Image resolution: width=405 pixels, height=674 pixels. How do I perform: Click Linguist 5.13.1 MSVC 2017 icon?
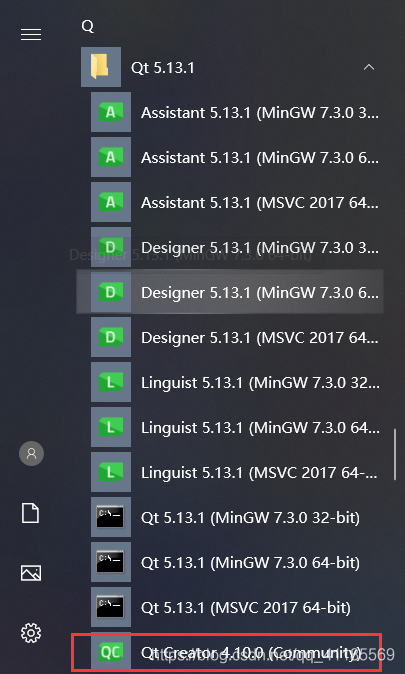[111, 472]
